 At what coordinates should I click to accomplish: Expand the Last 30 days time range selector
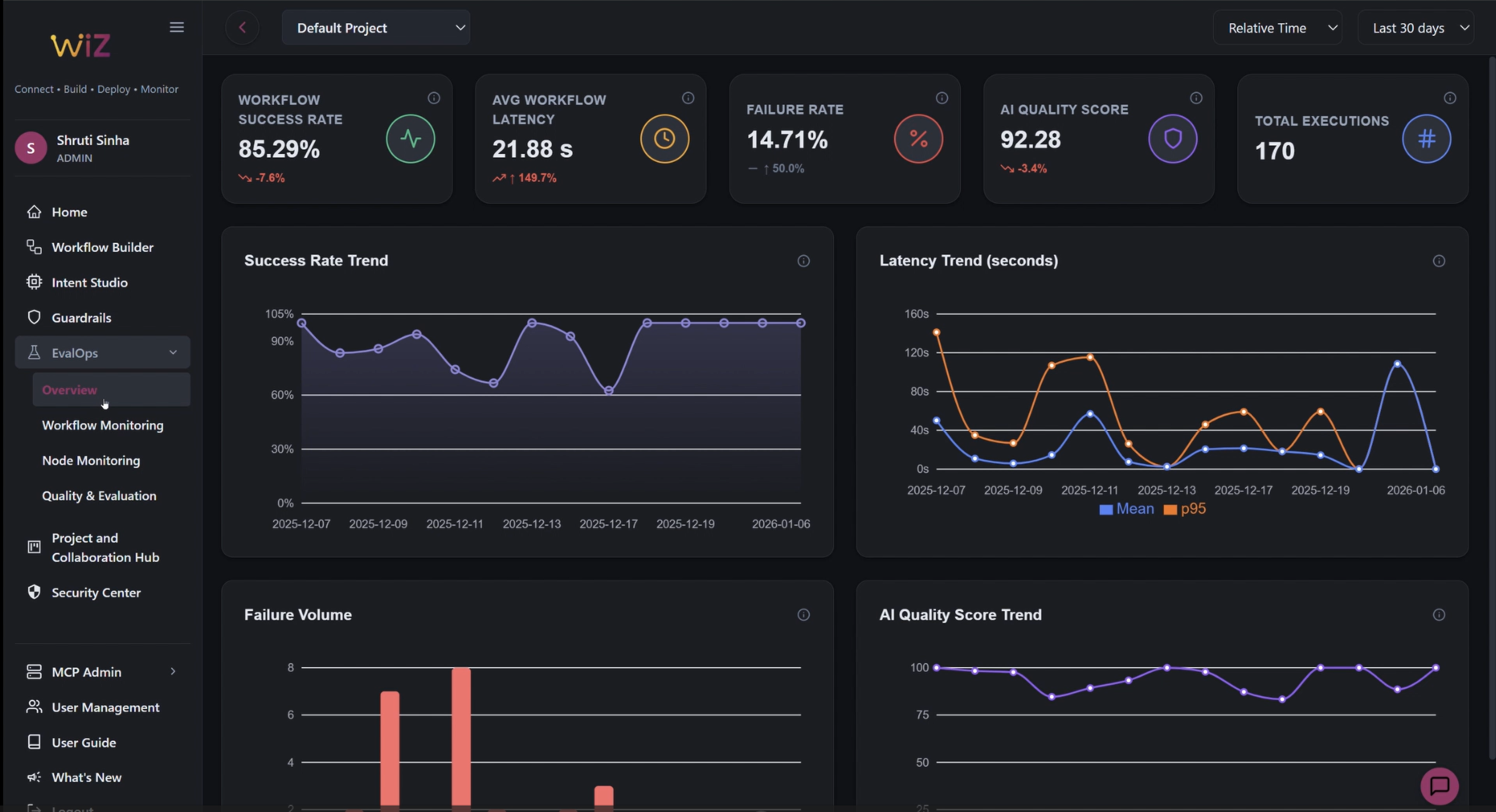pyautogui.click(x=1416, y=27)
